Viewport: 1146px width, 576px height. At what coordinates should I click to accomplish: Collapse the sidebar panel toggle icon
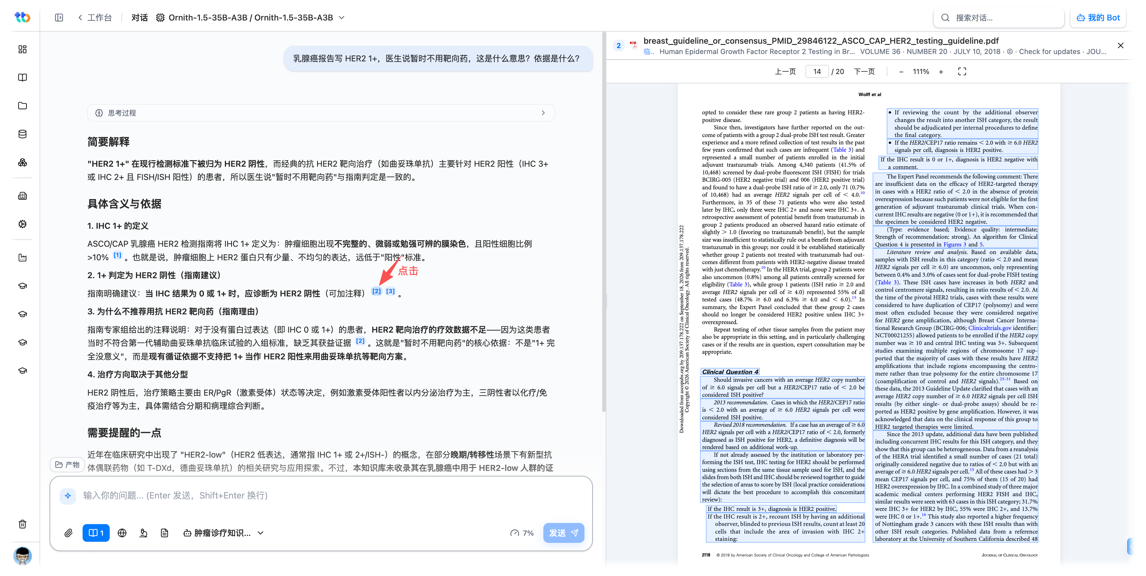(59, 18)
